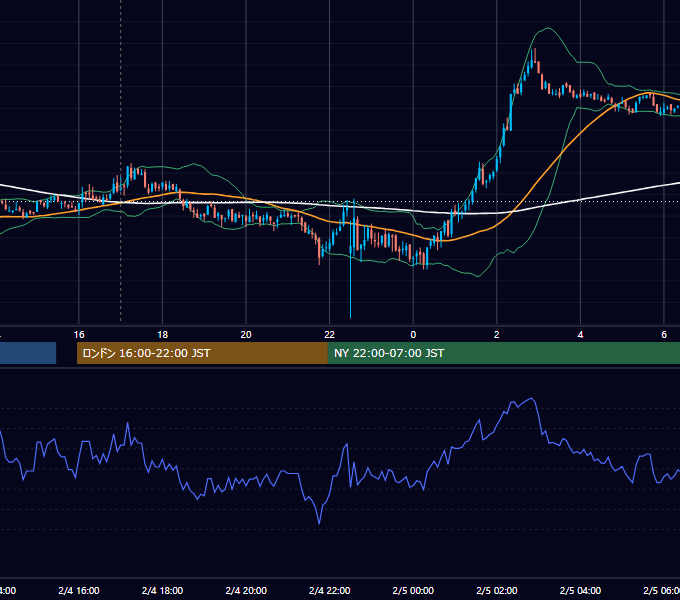Click the 4 hour label on price chart axis
Viewport: 680px width, 600px height.
580,335
